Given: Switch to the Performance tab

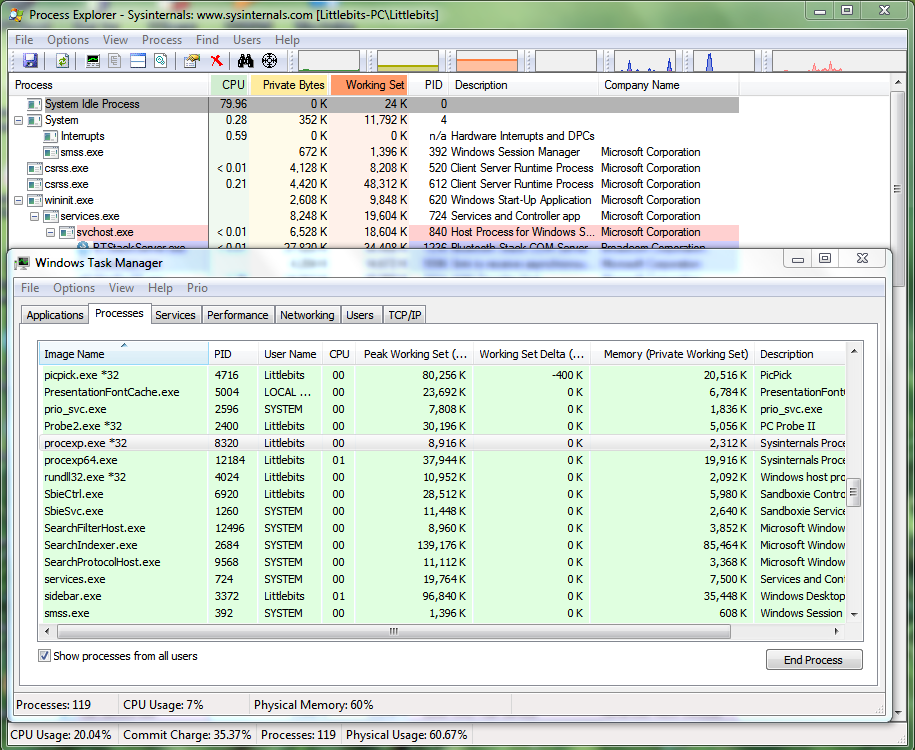Looking at the screenshot, I should click(x=237, y=315).
